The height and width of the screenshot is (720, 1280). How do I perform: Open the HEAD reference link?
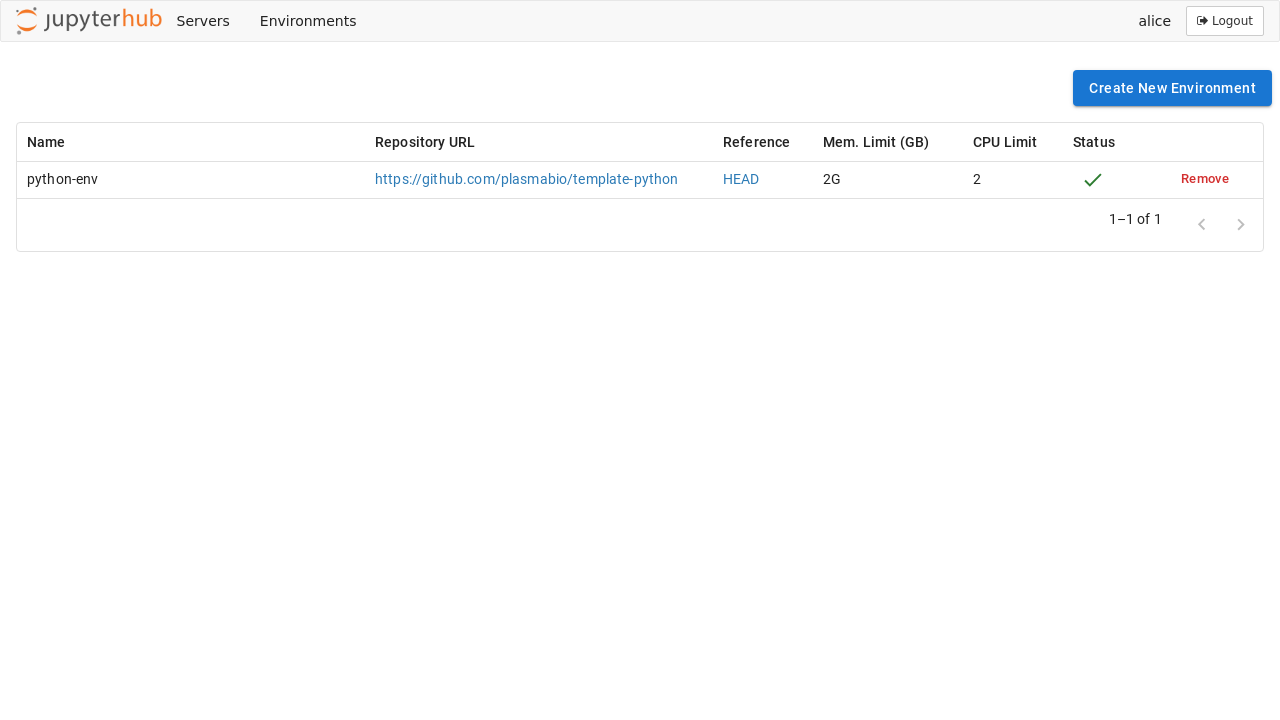[741, 179]
